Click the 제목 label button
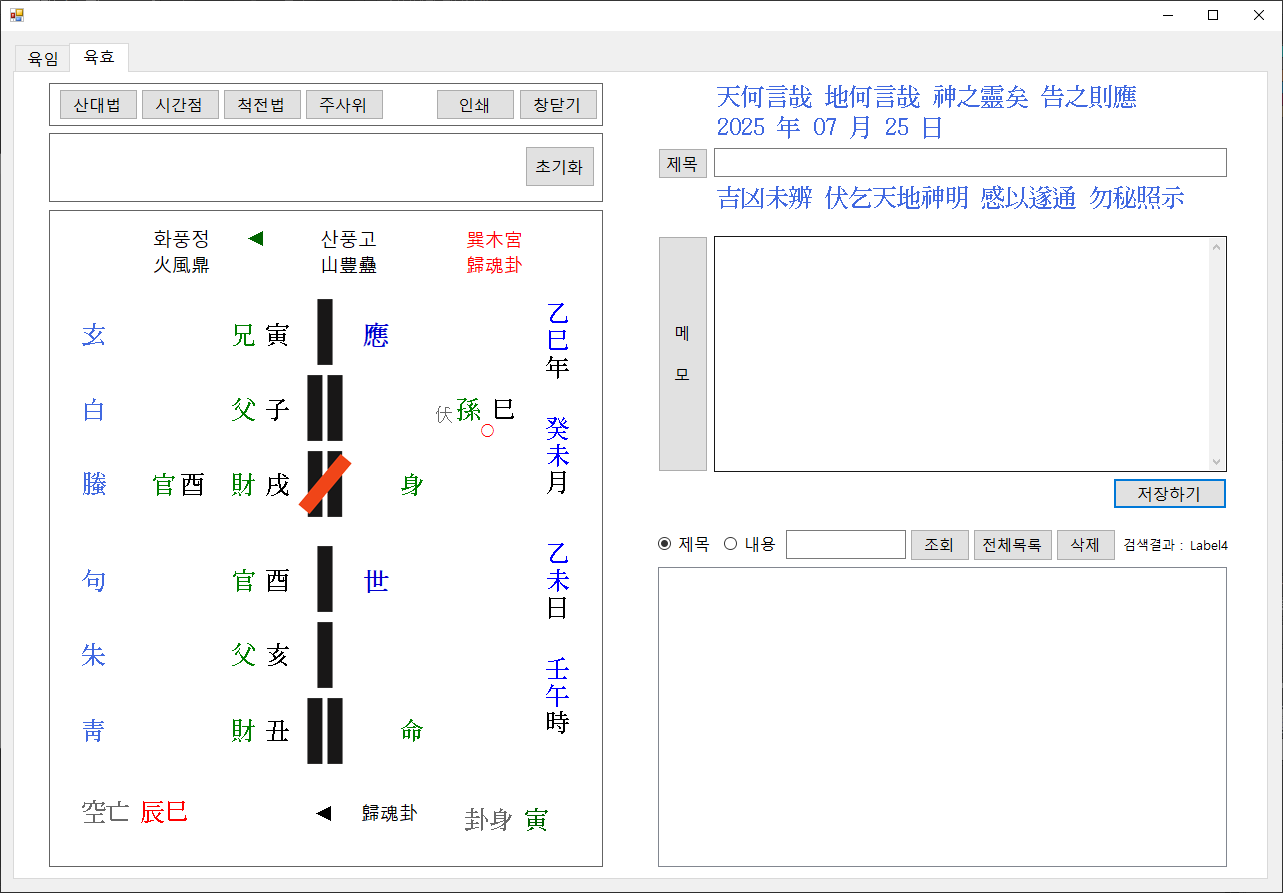Viewport: 1283px width, 893px height. coord(683,163)
